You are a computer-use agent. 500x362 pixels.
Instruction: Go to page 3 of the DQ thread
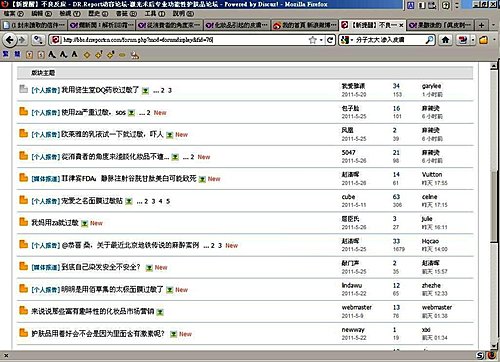[x=170, y=90]
